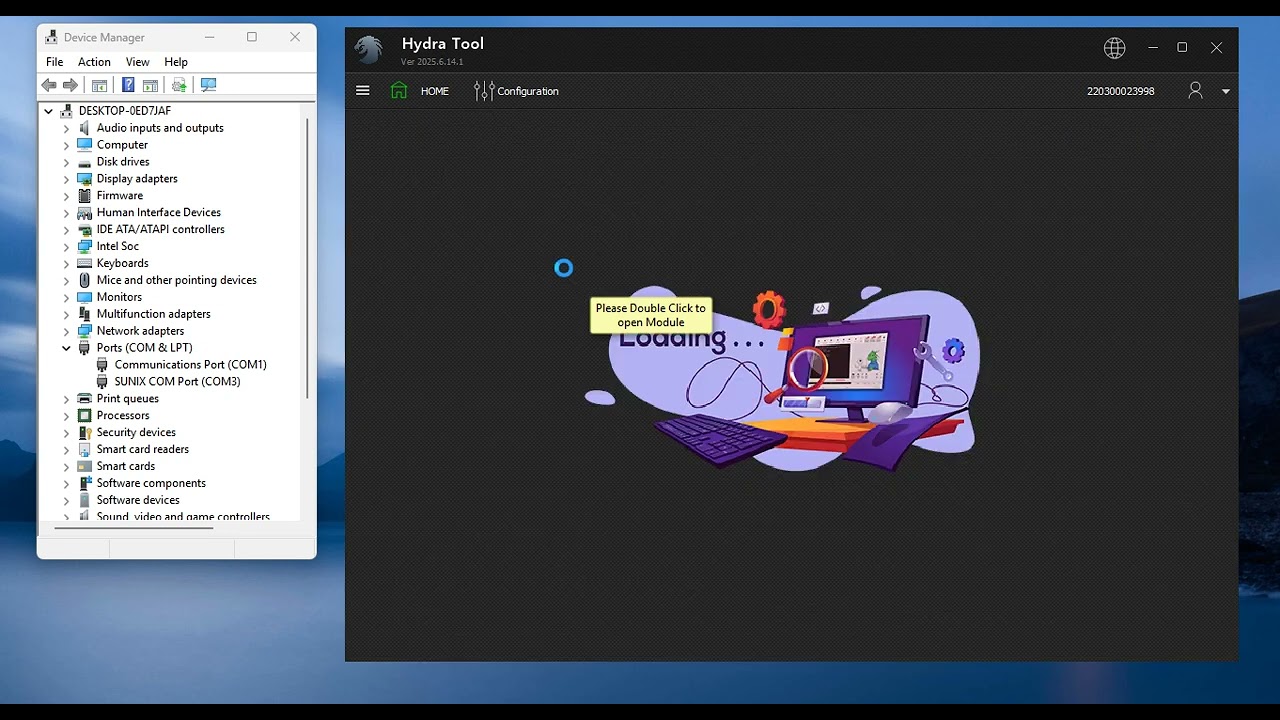
Task: Expand the Disk drives category
Action: tap(66, 162)
